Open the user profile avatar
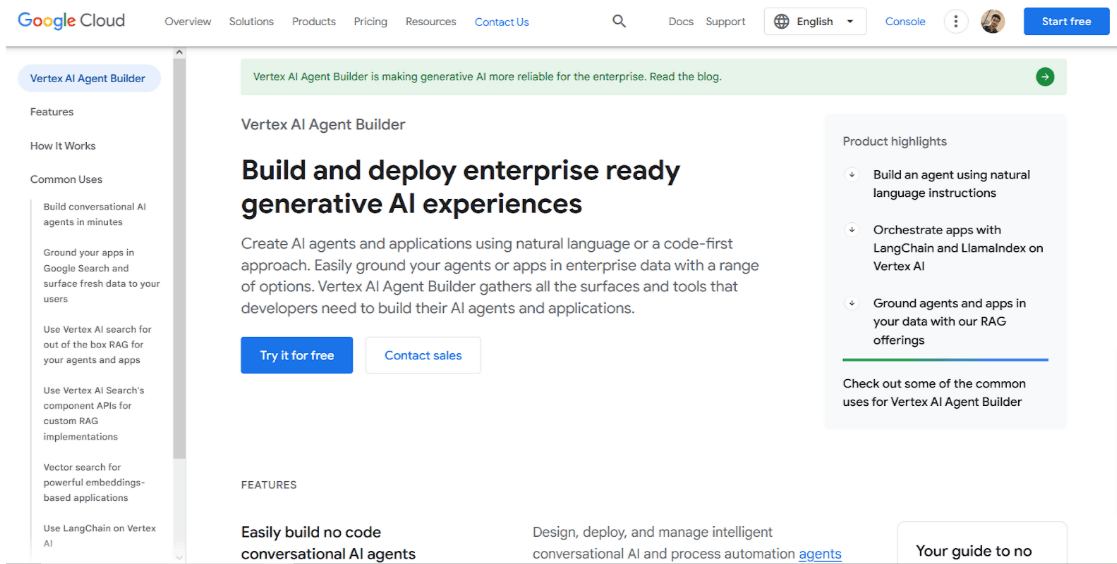1117x564 pixels. (x=993, y=21)
